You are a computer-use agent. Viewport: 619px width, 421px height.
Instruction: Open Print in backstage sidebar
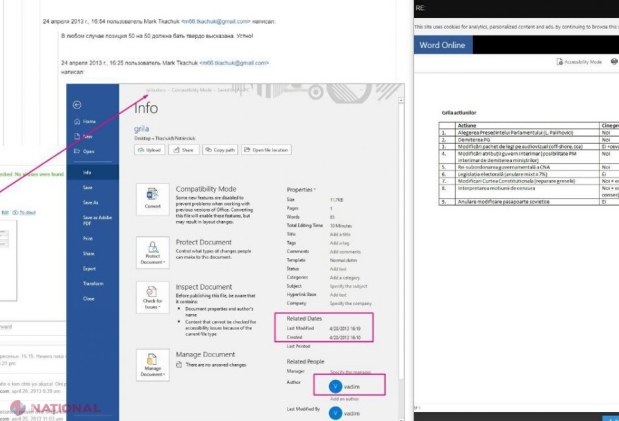tap(88, 239)
